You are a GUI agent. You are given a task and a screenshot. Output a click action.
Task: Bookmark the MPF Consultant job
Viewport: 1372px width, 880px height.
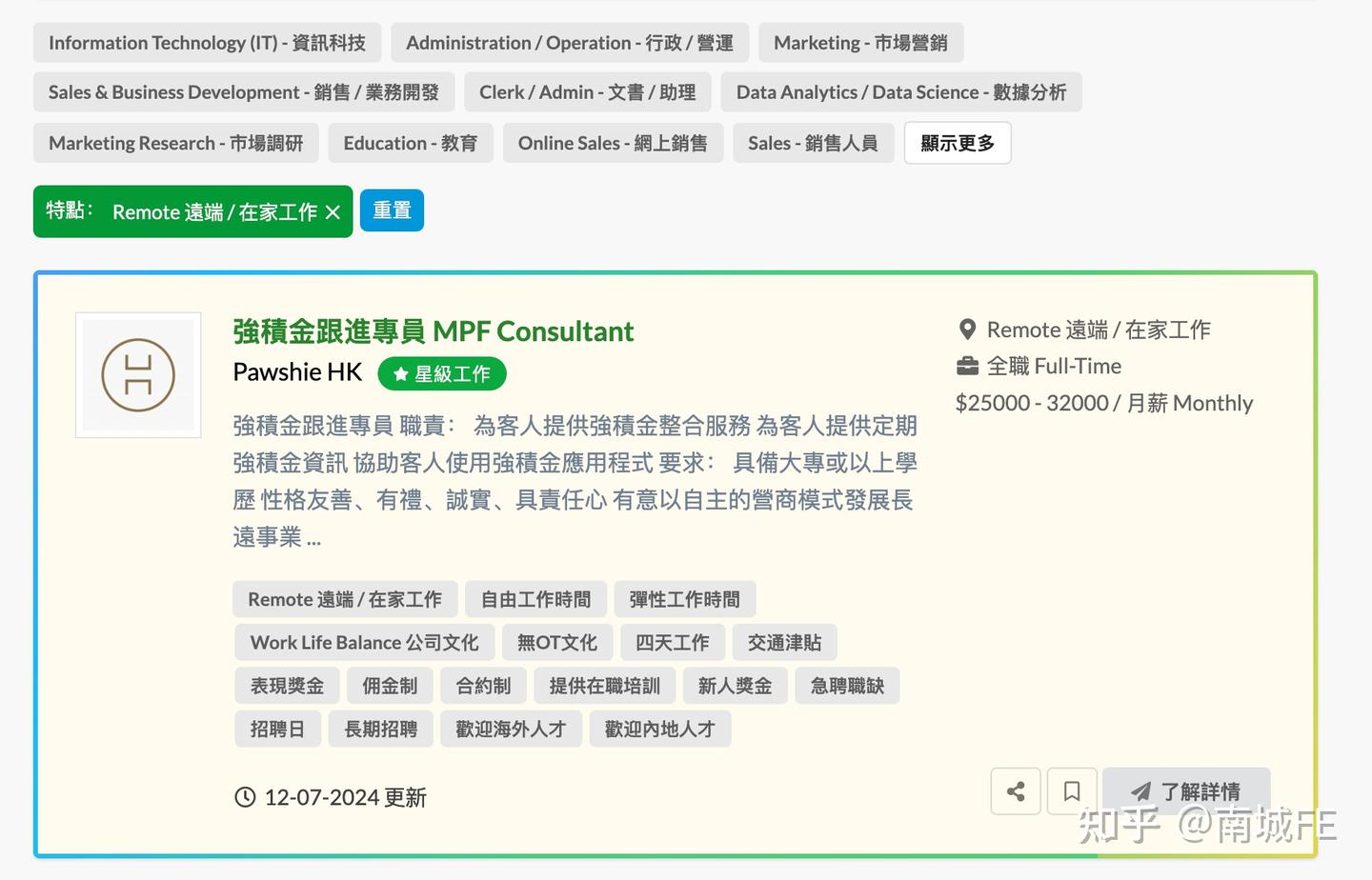coord(1072,791)
